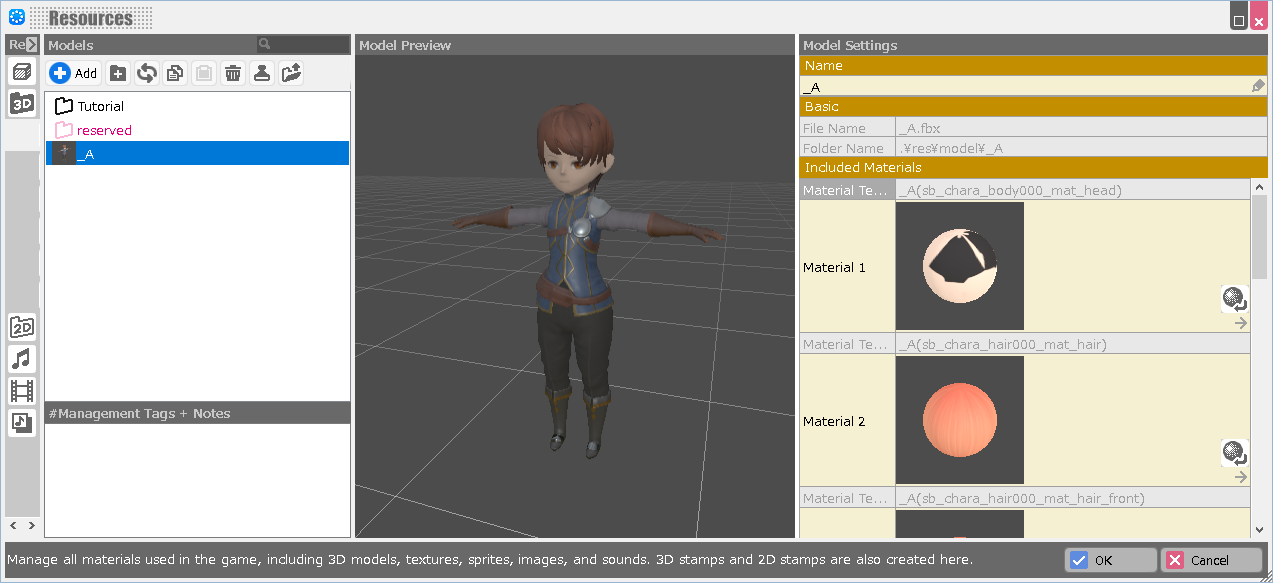The width and height of the screenshot is (1273, 583).
Task: Replace Material 1 using swap icon
Action: coord(1235,298)
